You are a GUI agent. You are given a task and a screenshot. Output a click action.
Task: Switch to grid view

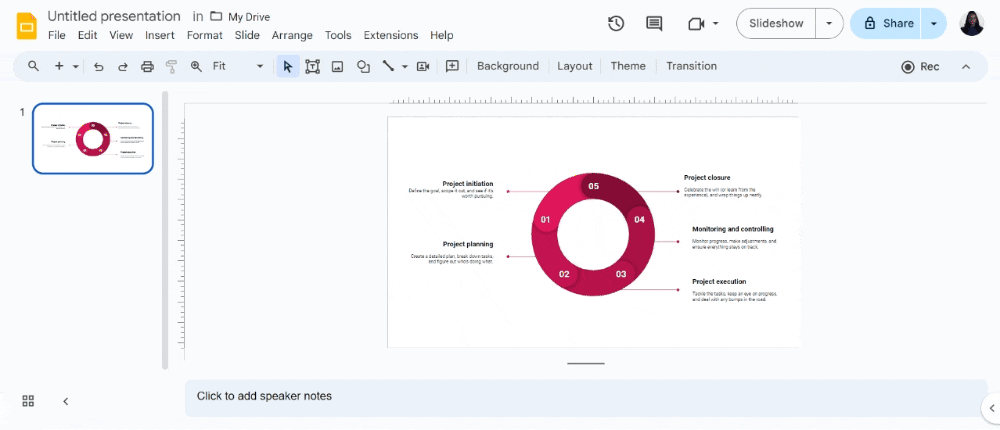click(x=28, y=401)
